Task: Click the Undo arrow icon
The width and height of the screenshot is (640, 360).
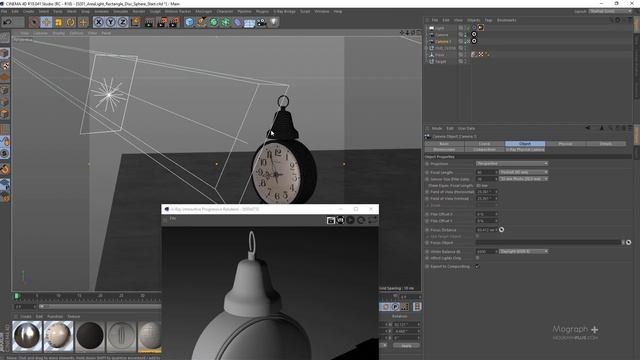Action: point(7,22)
